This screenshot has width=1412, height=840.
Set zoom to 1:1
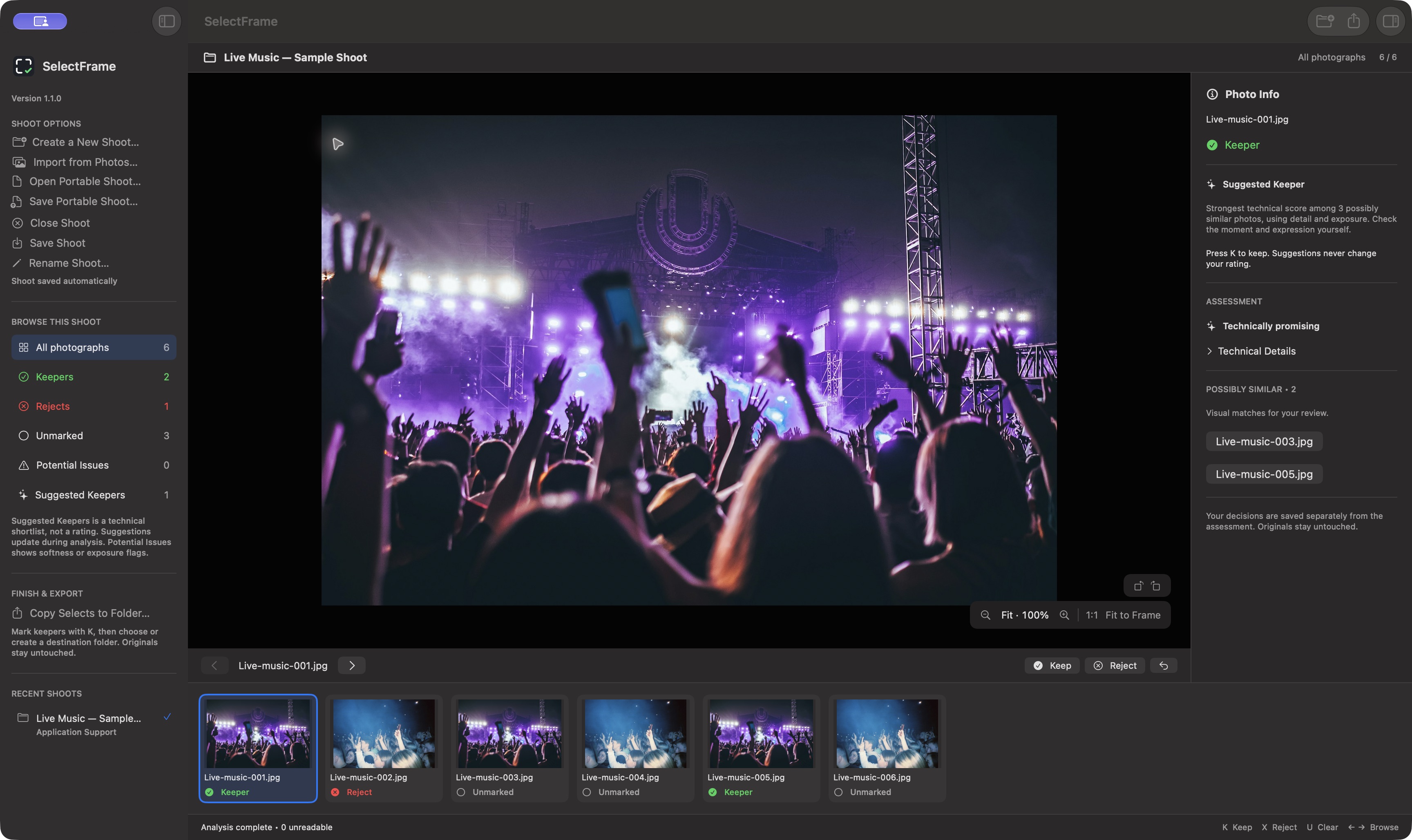click(x=1092, y=615)
